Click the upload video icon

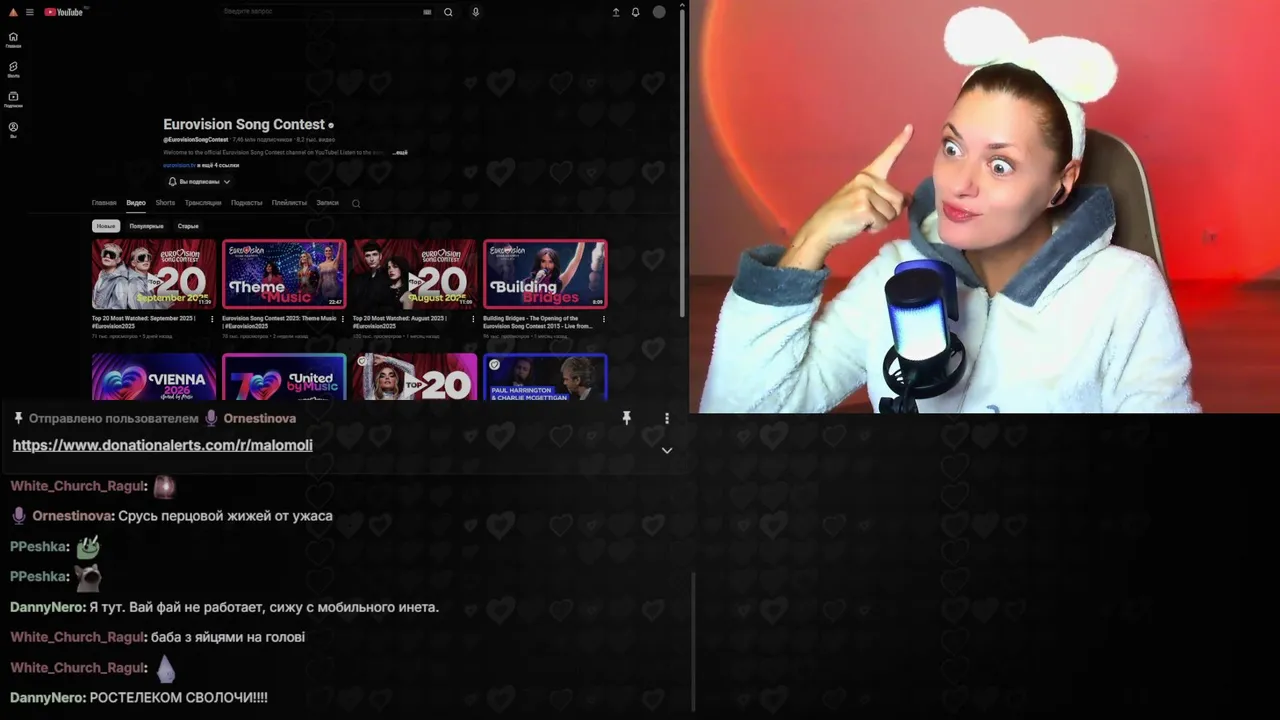coord(616,12)
